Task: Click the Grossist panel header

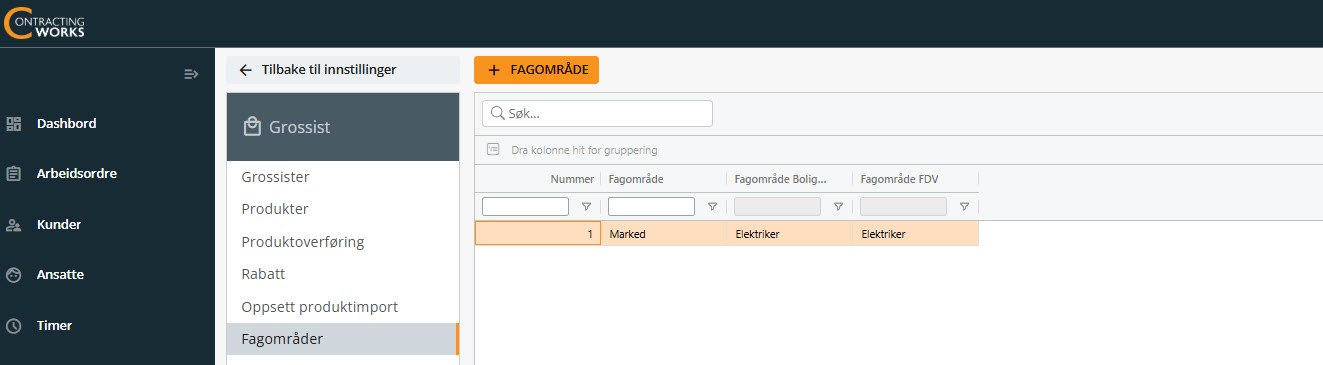Action: (x=342, y=127)
